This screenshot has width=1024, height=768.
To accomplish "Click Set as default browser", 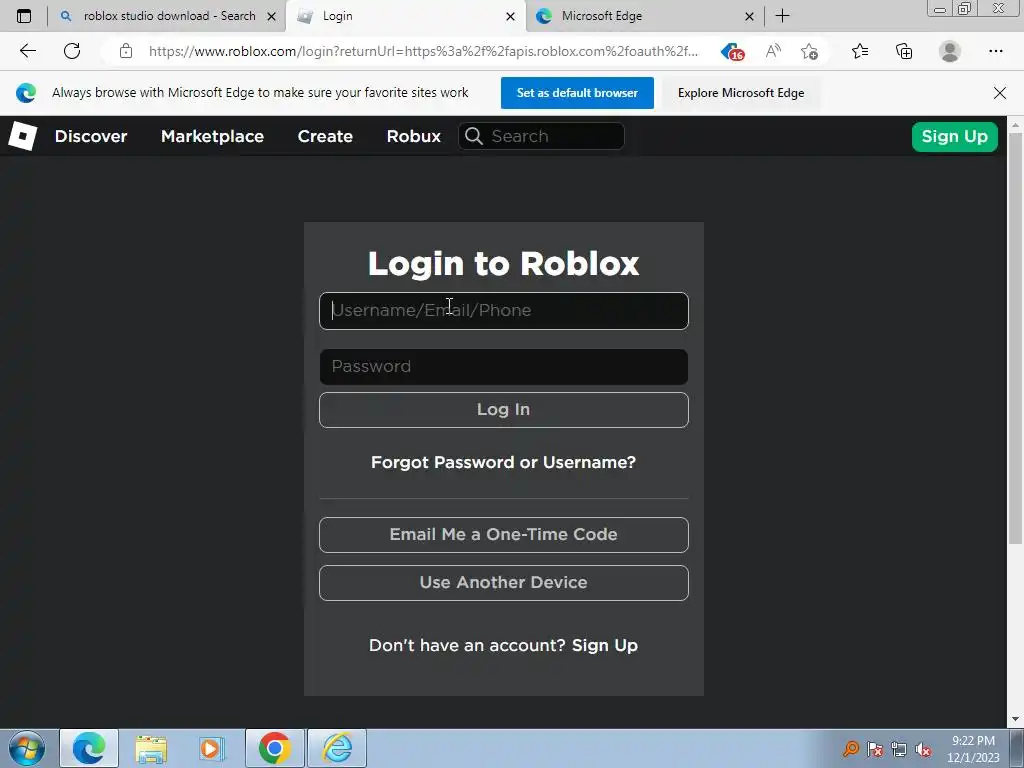I will pyautogui.click(x=577, y=93).
